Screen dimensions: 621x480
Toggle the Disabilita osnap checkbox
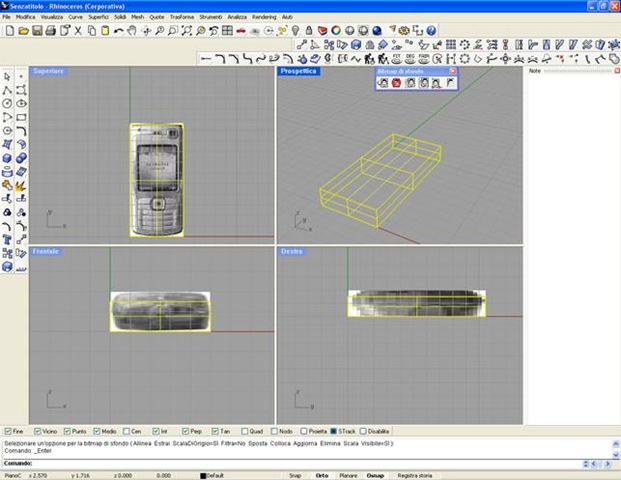tap(364, 431)
